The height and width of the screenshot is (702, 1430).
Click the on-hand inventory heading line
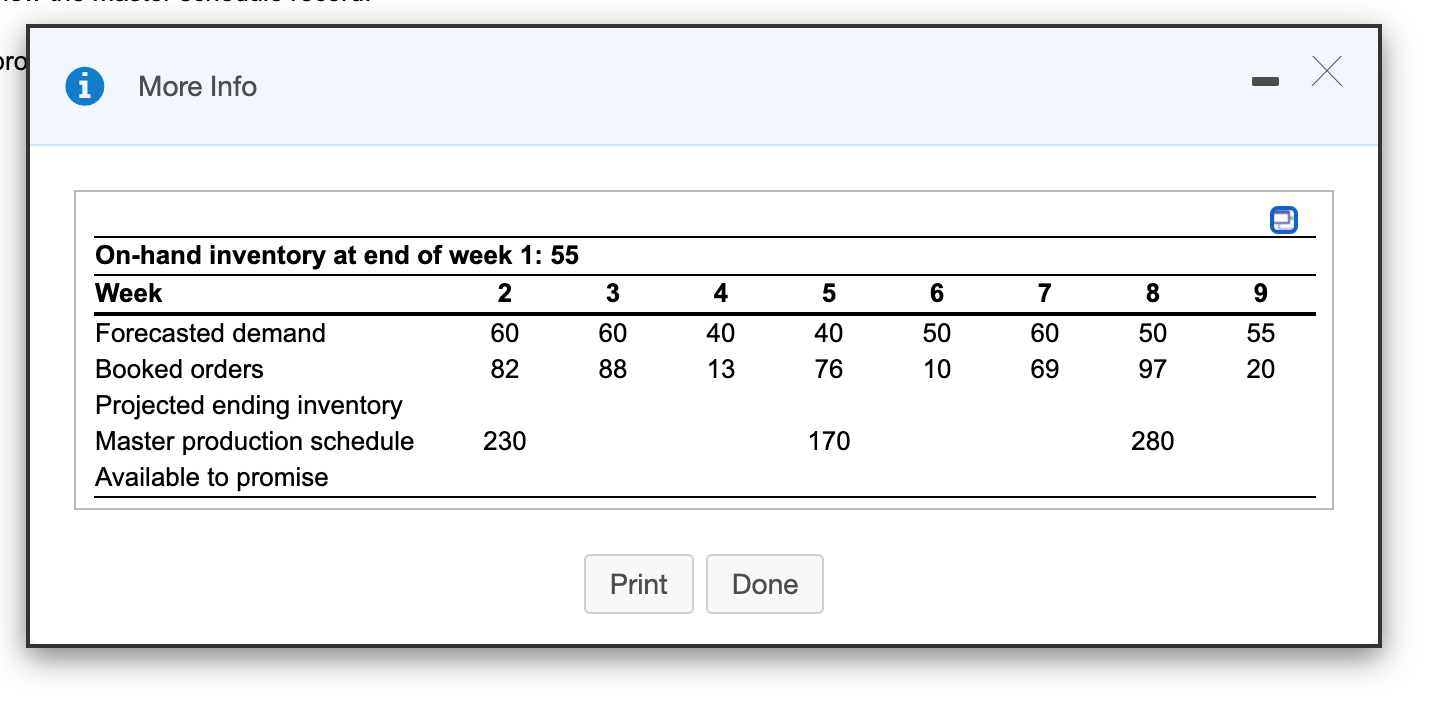[x=337, y=255]
